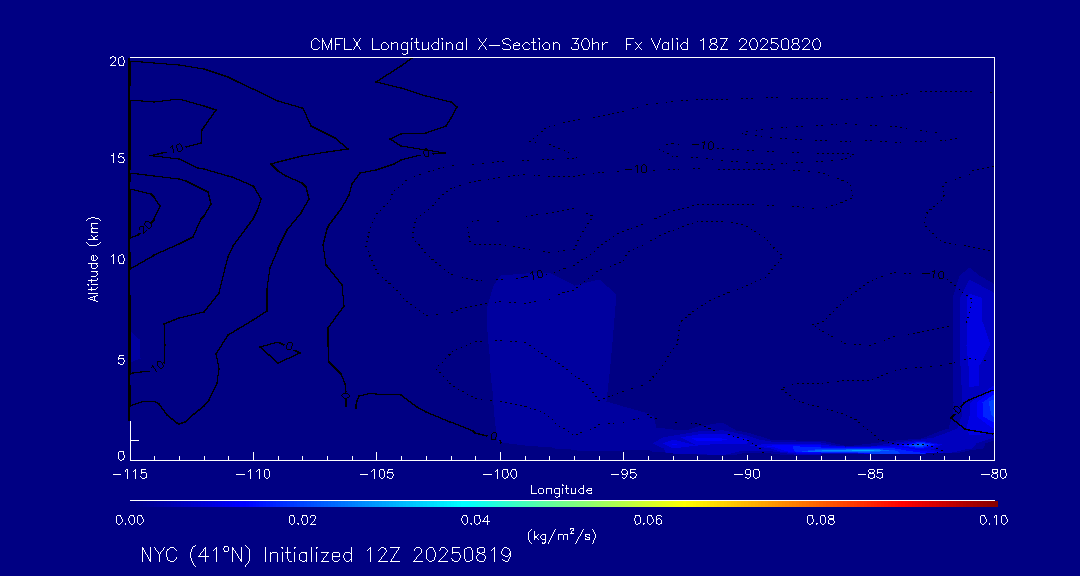
Task: Click the longitude tick label -85
Action: [871, 475]
